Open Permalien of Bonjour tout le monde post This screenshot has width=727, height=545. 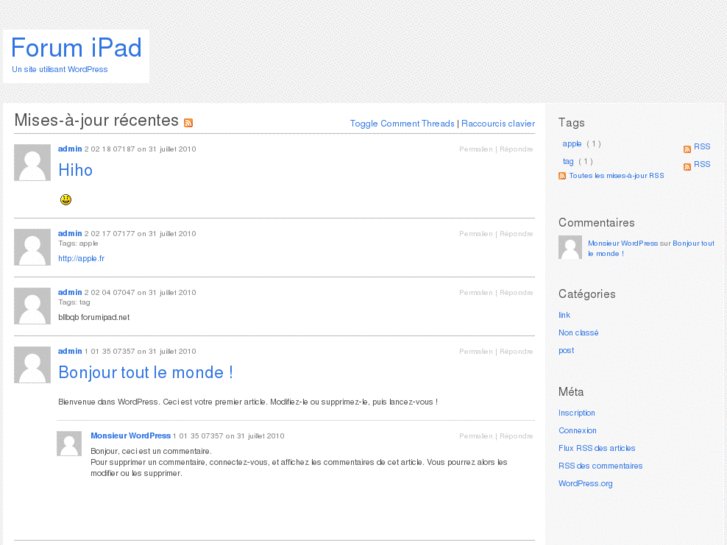point(476,351)
